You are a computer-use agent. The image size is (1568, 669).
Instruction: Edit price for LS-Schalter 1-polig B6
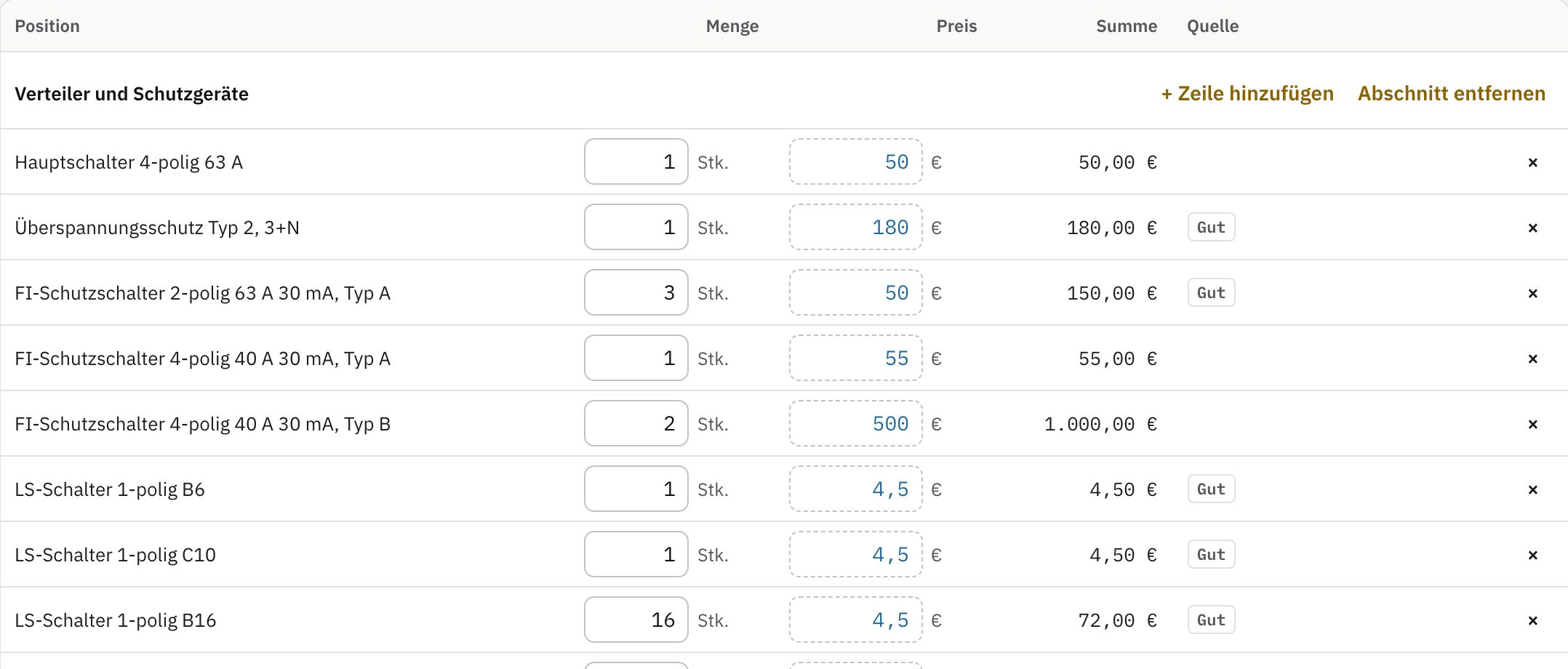pos(856,489)
